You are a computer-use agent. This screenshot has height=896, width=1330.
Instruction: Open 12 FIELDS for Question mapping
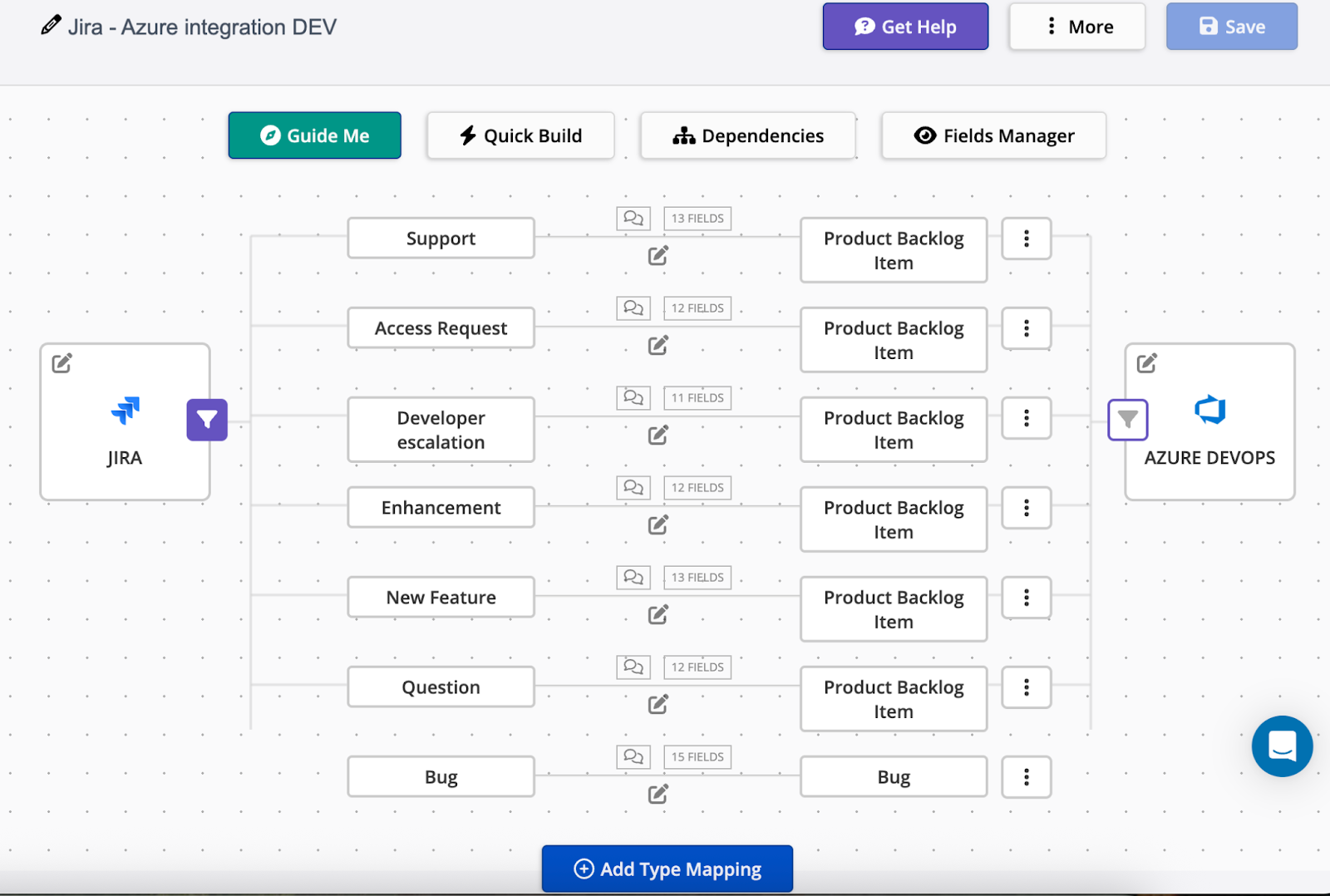tap(697, 667)
